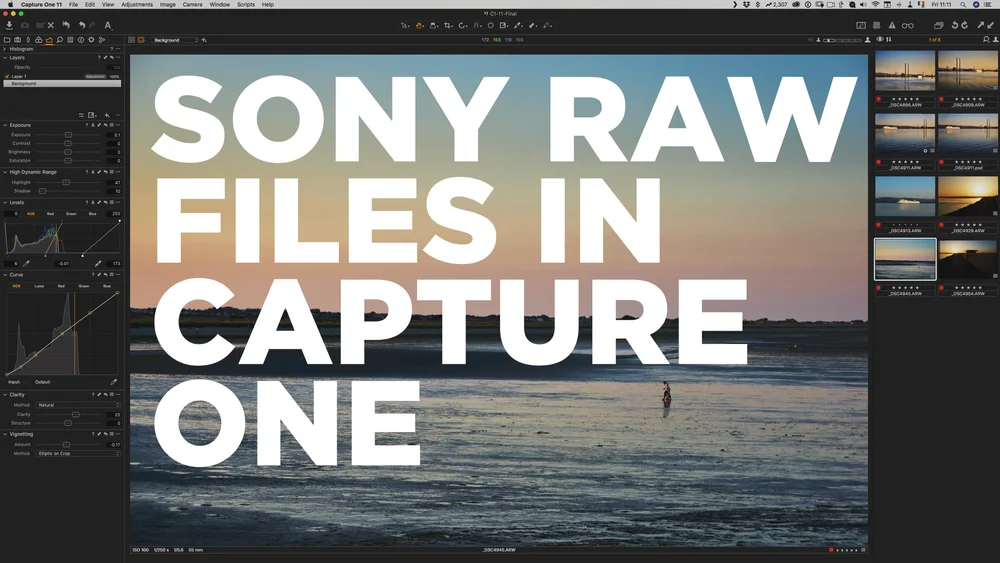Image resolution: width=1000 pixels, height=563 pixels.
Task: Open the Library tool tab folder icon
Action: pyautogui.click(x=7, y=40)
